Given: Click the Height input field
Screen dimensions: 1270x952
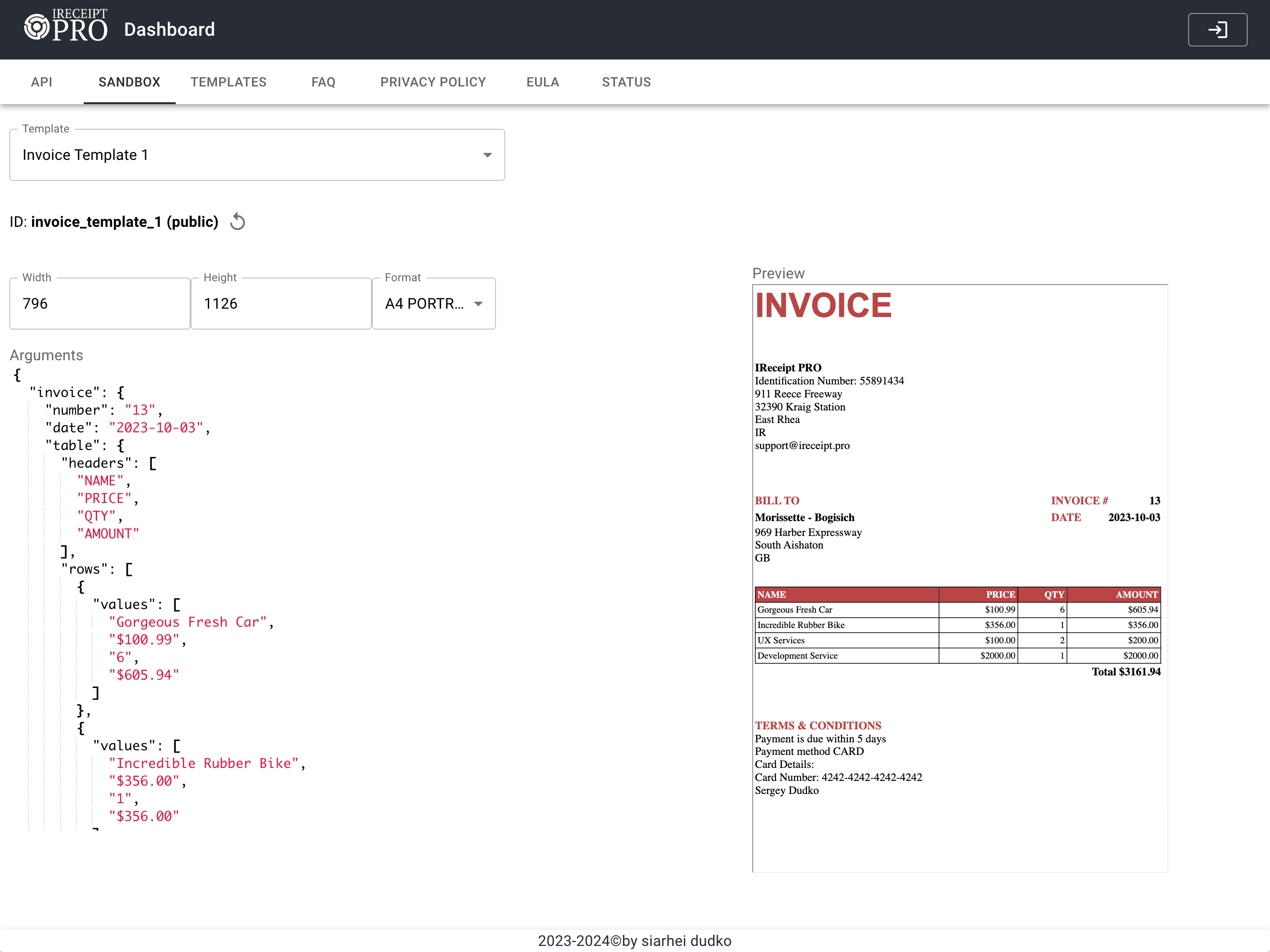Looking at the screenshot, I should pos(281,304).
